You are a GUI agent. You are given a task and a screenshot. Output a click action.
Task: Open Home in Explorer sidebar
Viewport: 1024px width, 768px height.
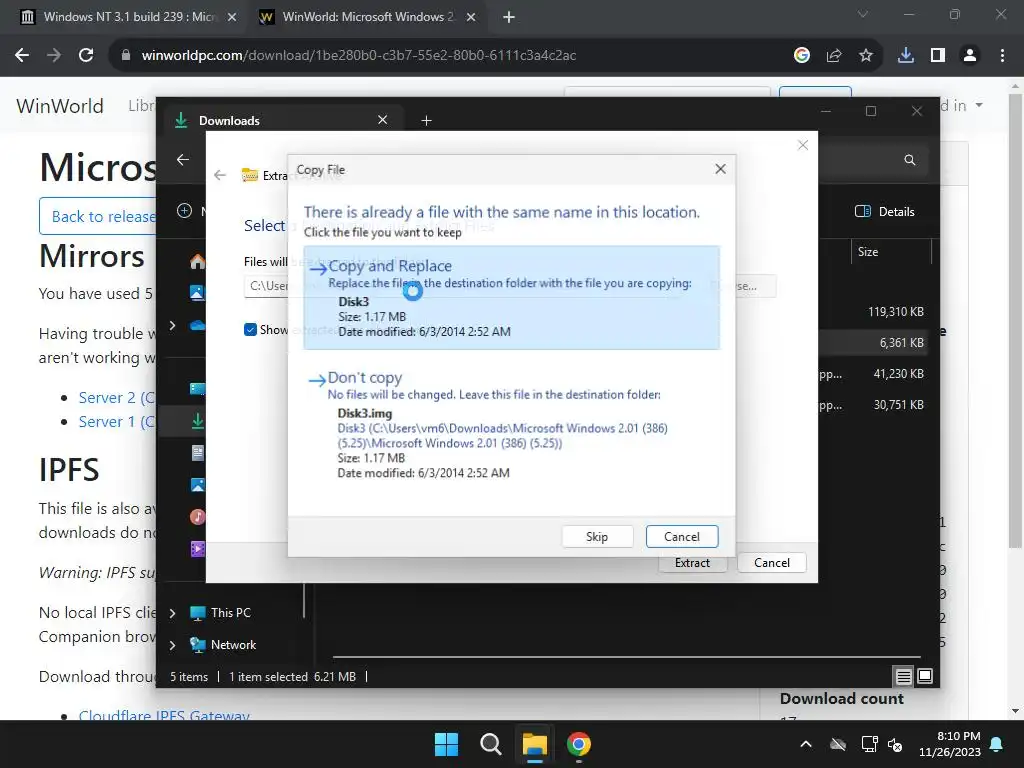197,262
